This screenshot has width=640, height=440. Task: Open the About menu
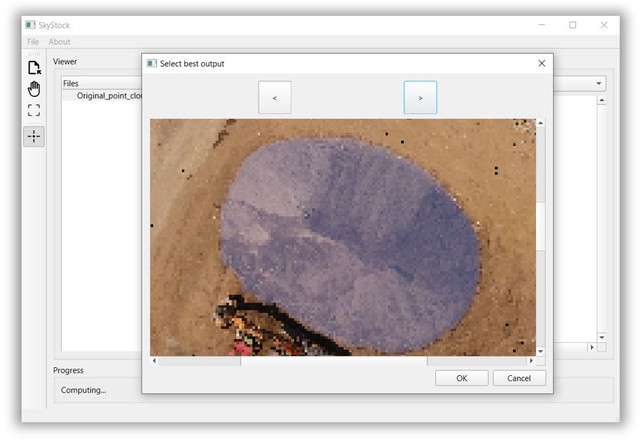(60, 42)
